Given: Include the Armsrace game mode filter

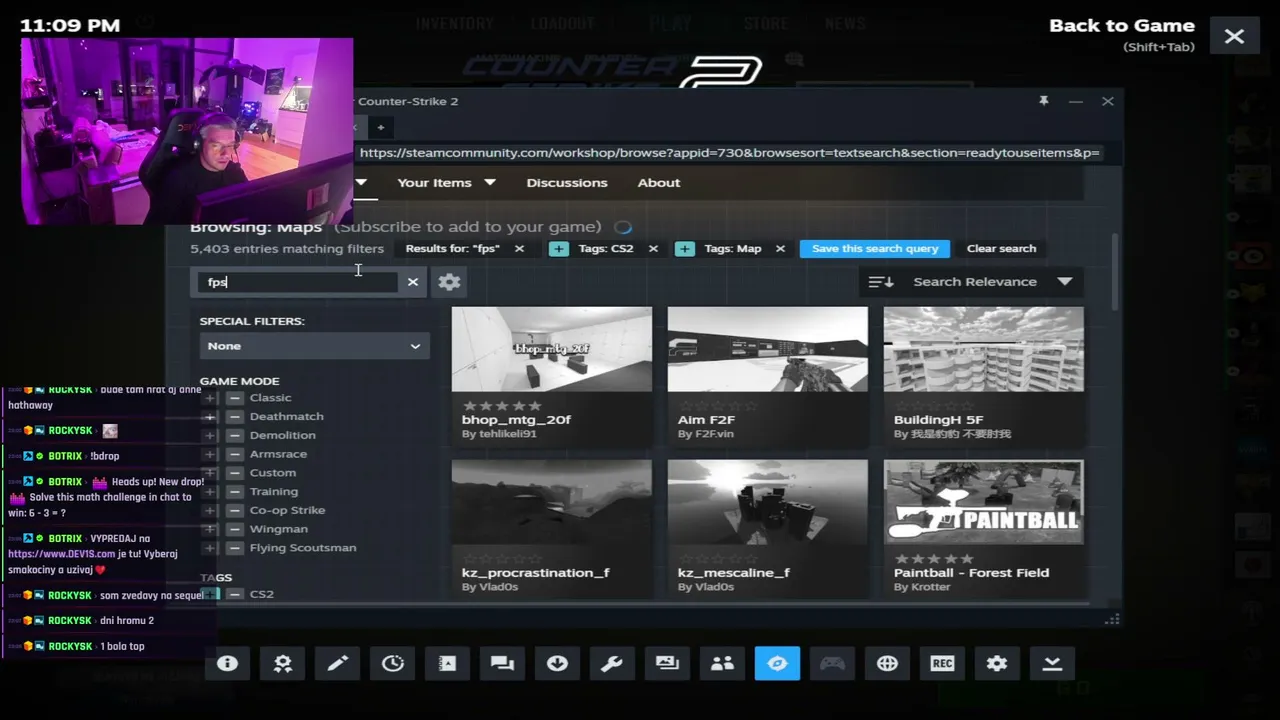Looking at the screenshot, I should pos(210,454).
